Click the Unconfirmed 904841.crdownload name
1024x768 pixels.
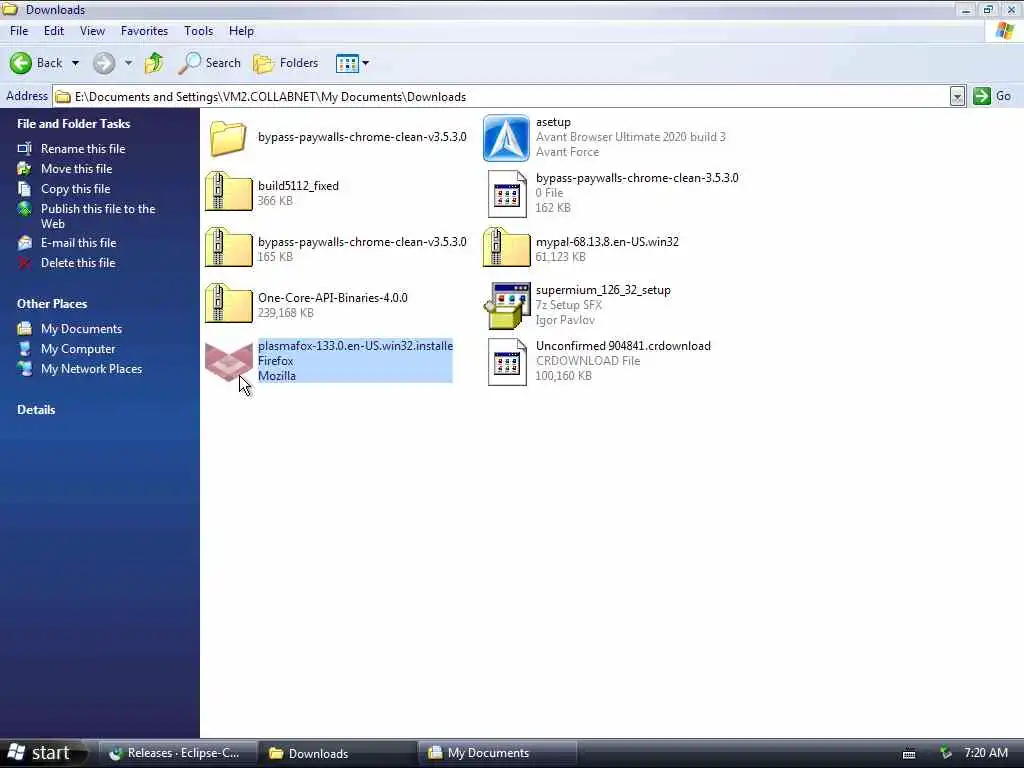(x=623, y=346)
